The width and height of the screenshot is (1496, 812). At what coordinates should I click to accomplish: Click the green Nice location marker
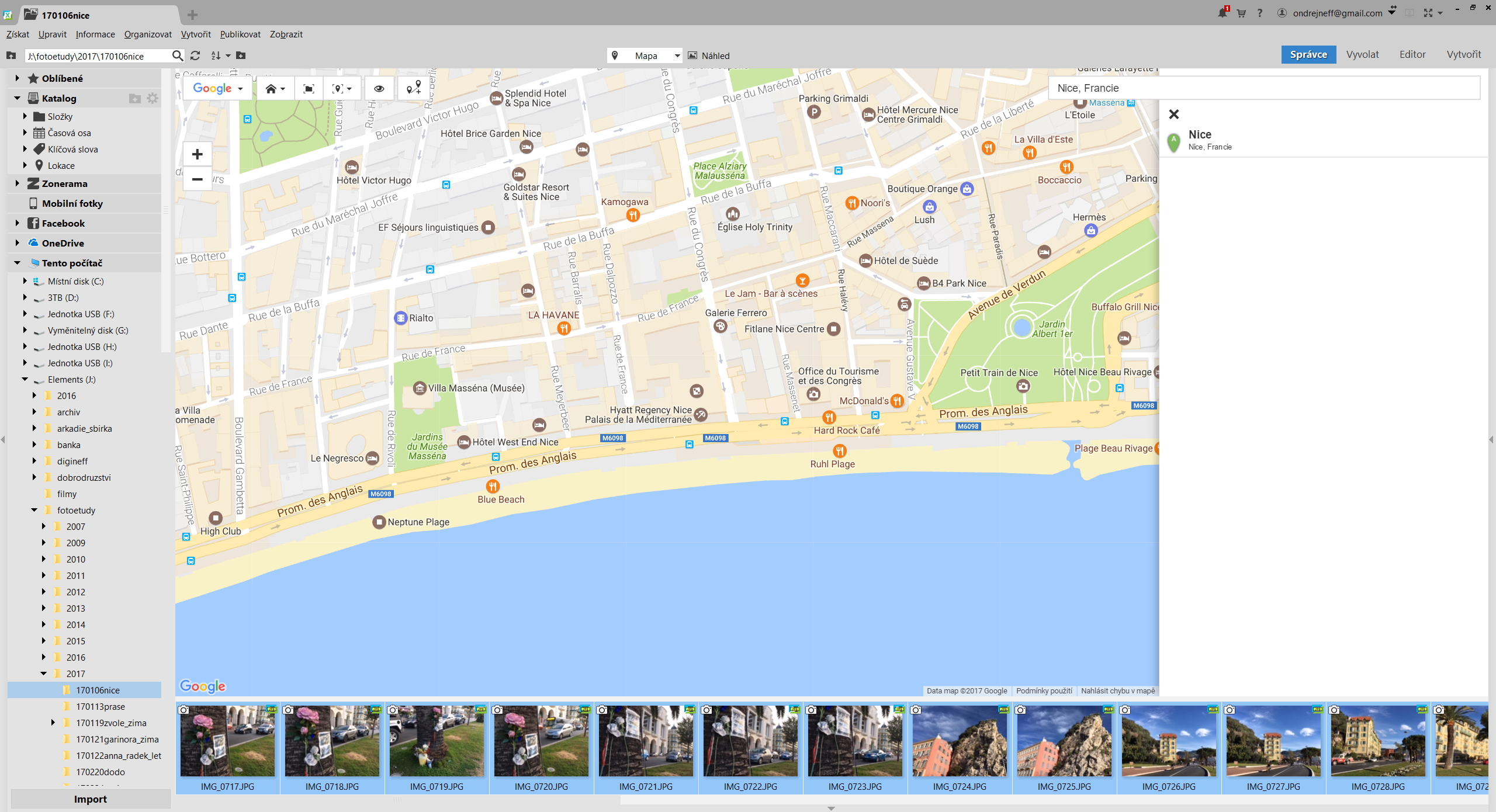point(1173,143)
